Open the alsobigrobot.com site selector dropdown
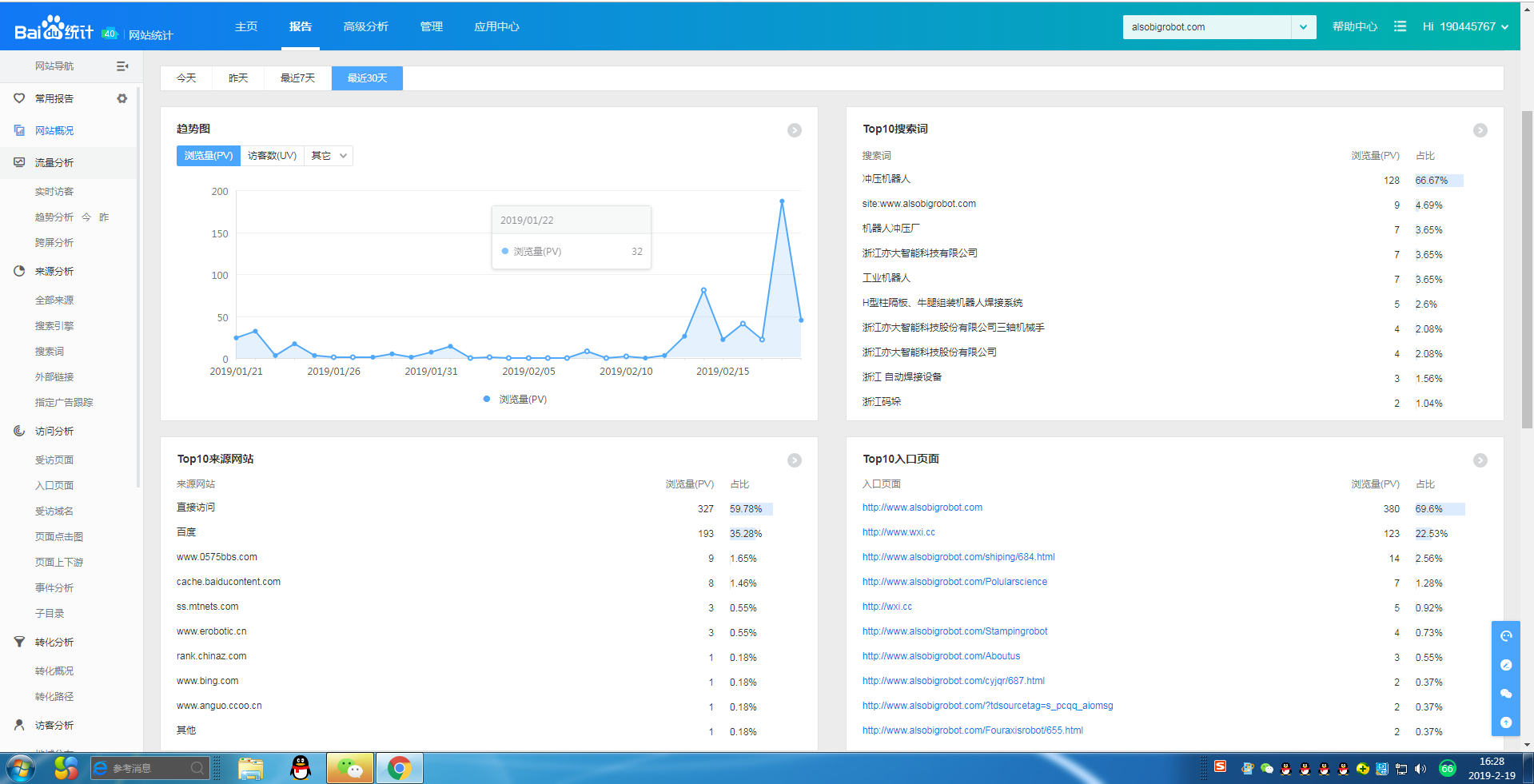The height and width of the screenshot is (784, 1534). 1303,27
